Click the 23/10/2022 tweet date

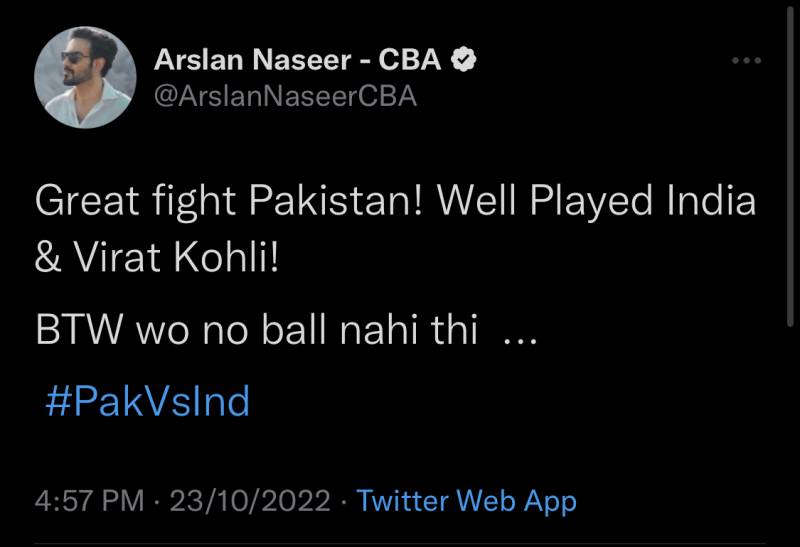[x=252, y=500]
